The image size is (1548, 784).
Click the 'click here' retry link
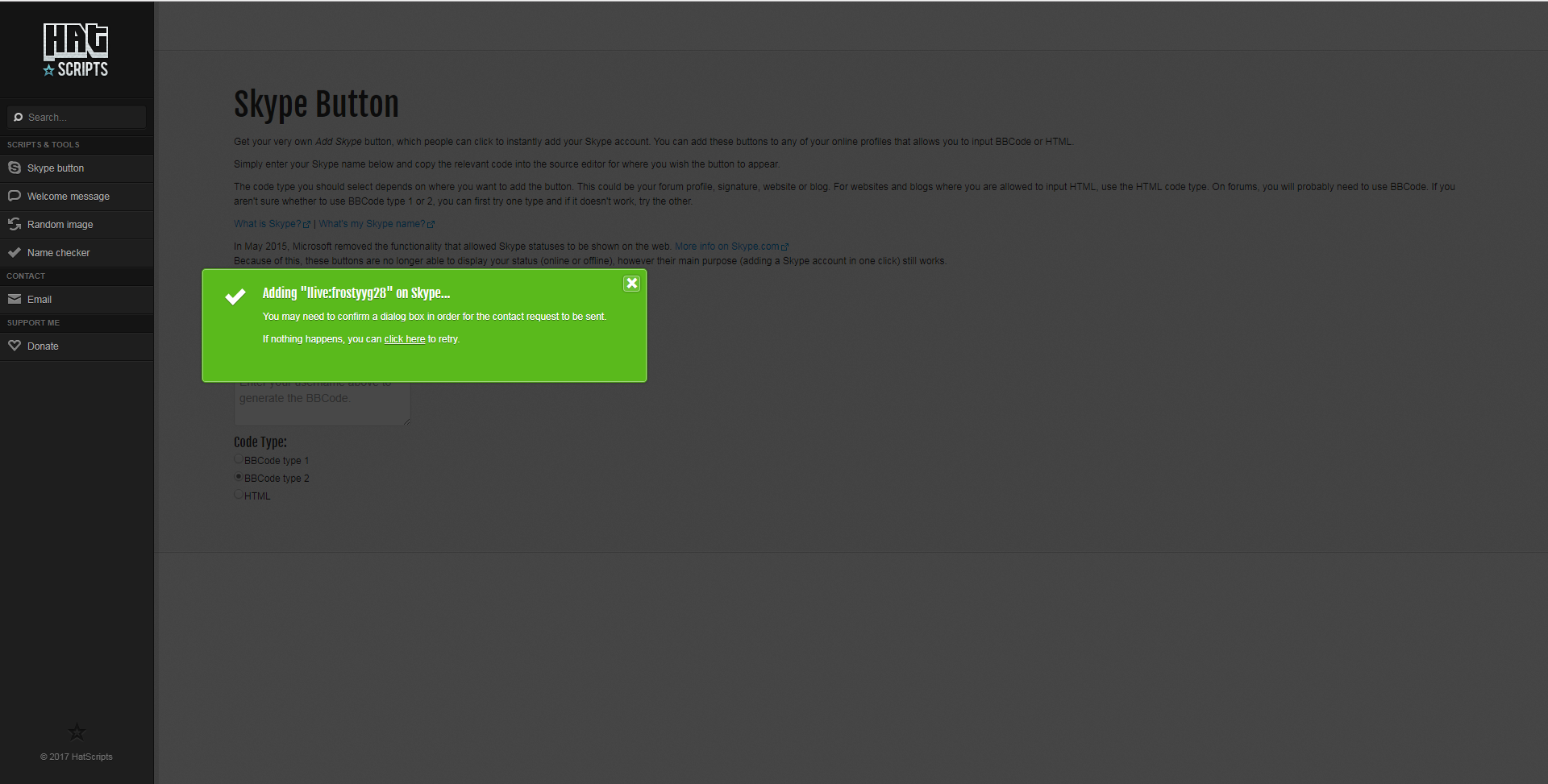[x=405, y=339]
